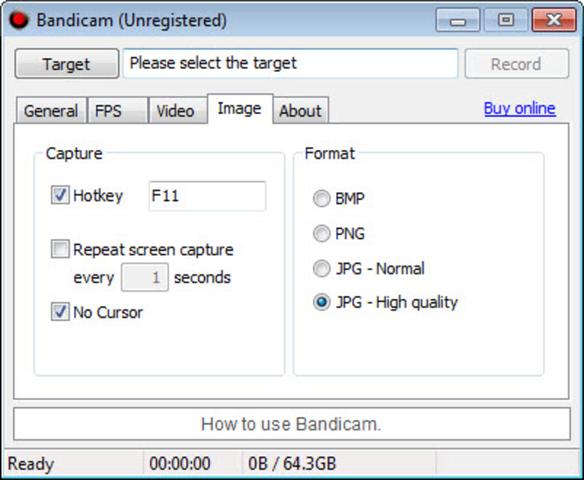Close the Bandicam window
Screen dimensions: 584x480
point(554,20)
